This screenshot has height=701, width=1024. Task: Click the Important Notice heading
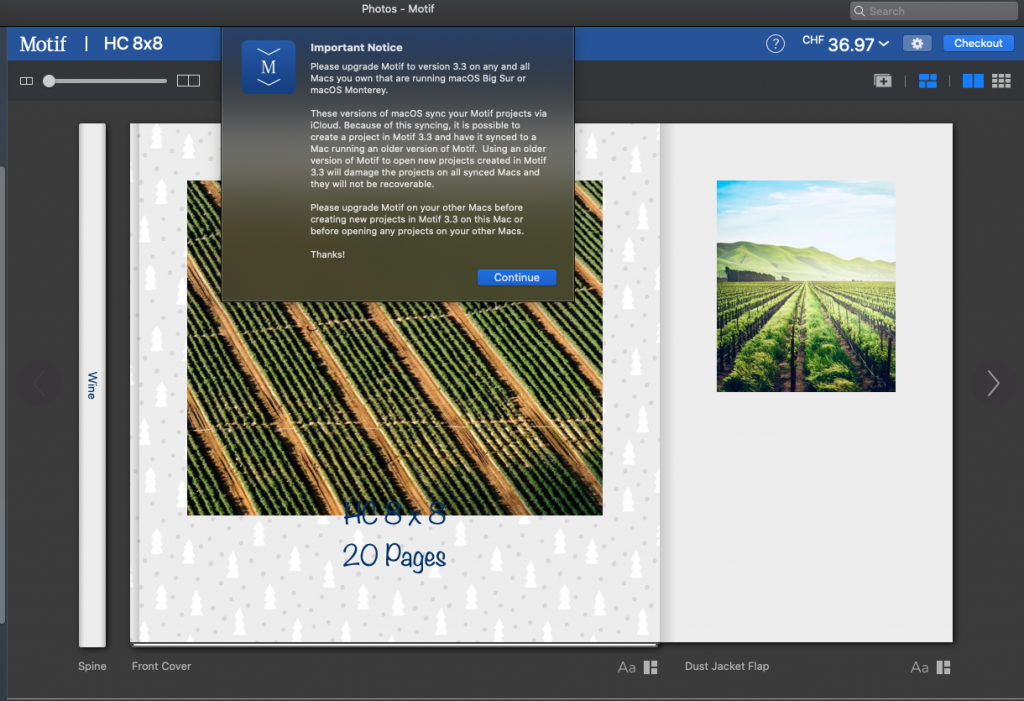click(x=356, y=47)
